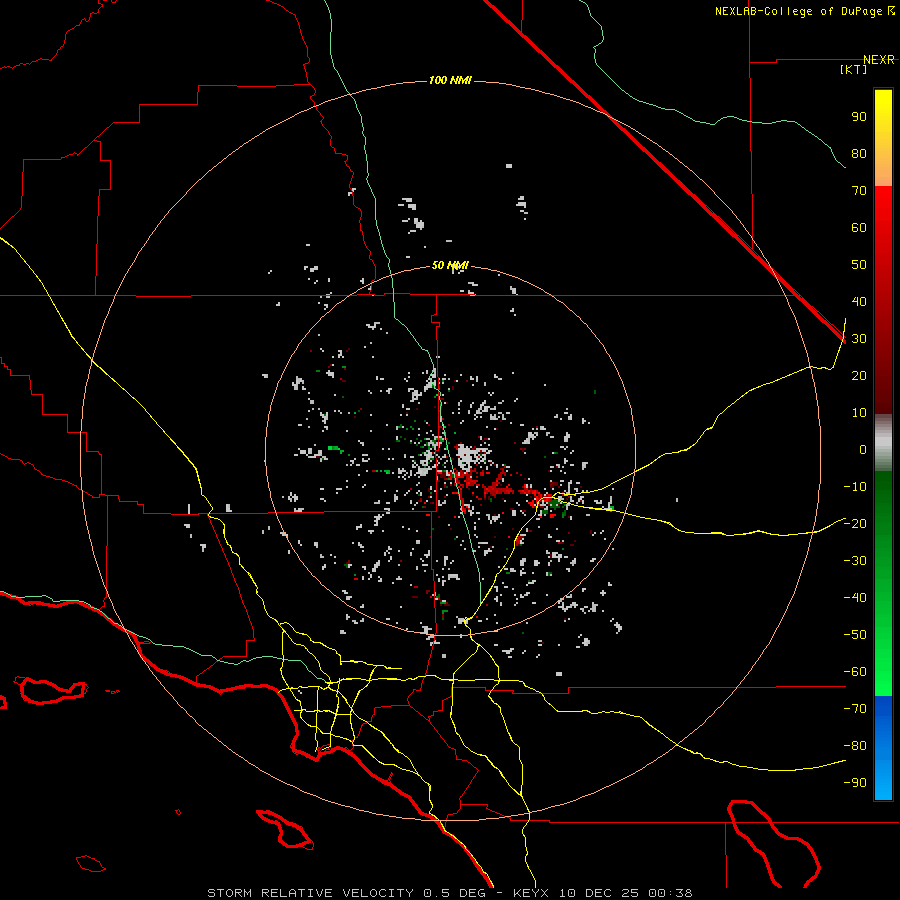Click the -50 value on the velocity scale
This screenshot has width=900, height=900.
855,634
